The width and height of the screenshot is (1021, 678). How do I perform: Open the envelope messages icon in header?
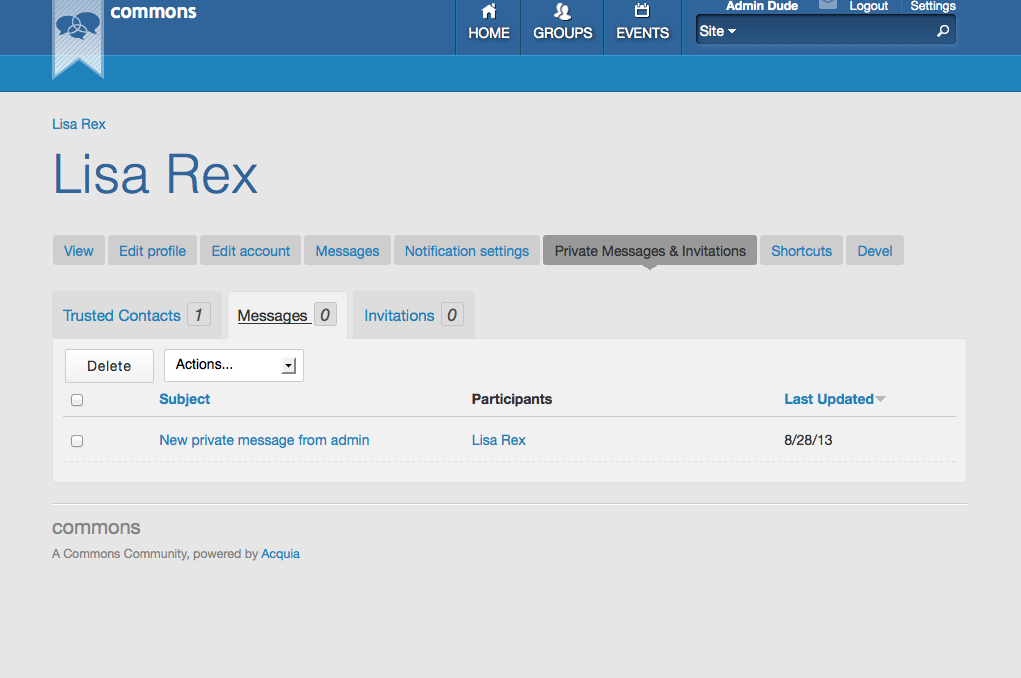(827, 5)
